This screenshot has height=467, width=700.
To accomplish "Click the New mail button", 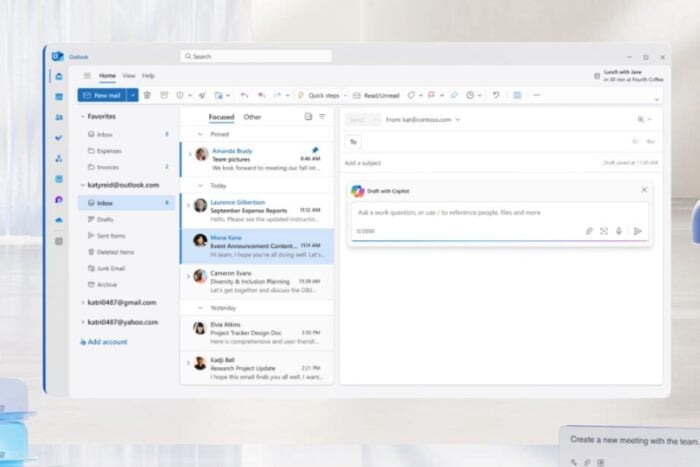I will (x=102, y=95).
